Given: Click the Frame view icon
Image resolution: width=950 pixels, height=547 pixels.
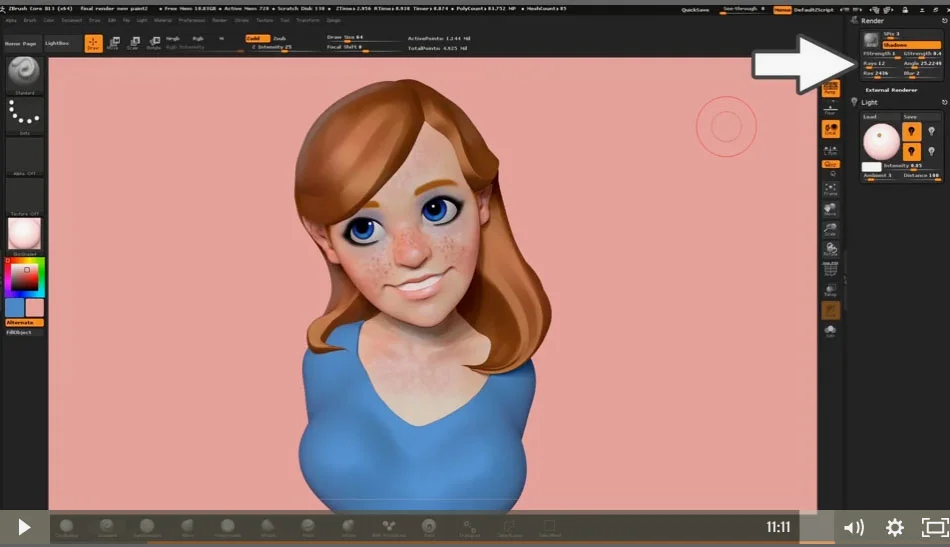Looking at the screenshot, I should 831,190.
